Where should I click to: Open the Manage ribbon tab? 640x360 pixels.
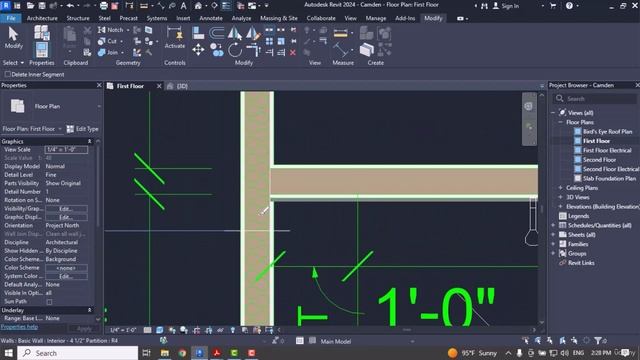tap(376, 18)
